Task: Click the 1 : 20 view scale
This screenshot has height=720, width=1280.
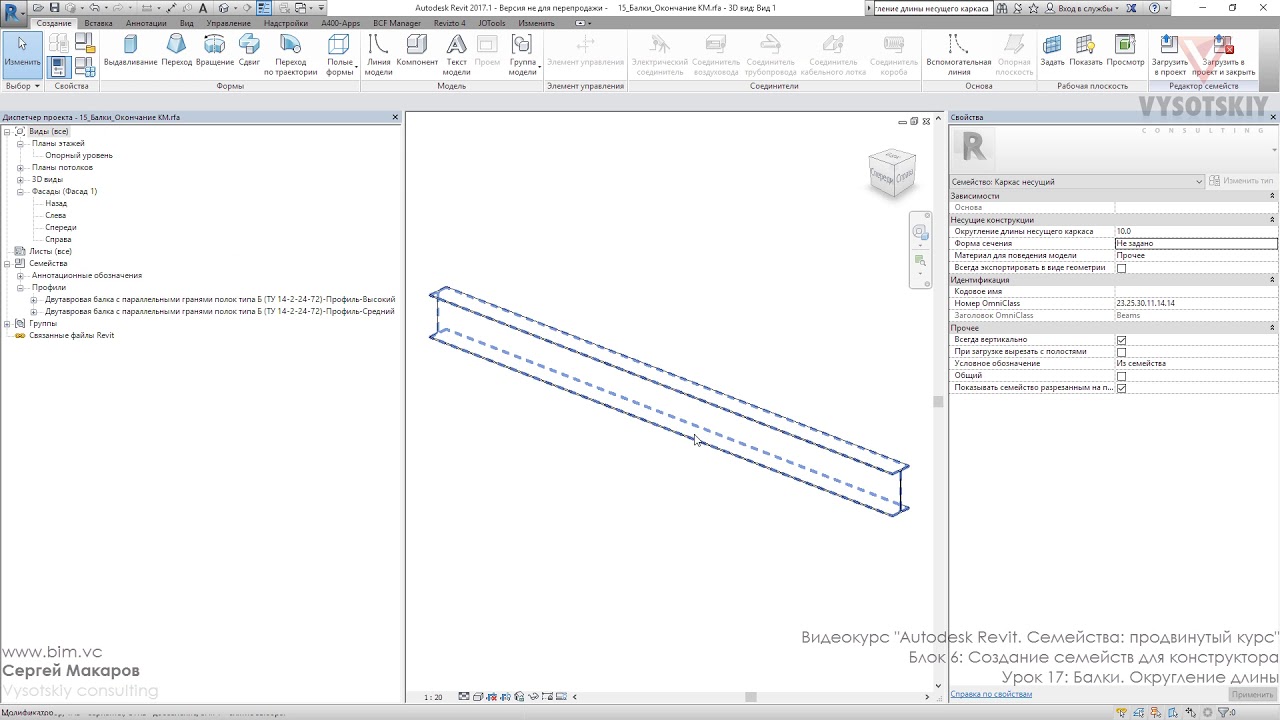Action: [x=433, y=697]
